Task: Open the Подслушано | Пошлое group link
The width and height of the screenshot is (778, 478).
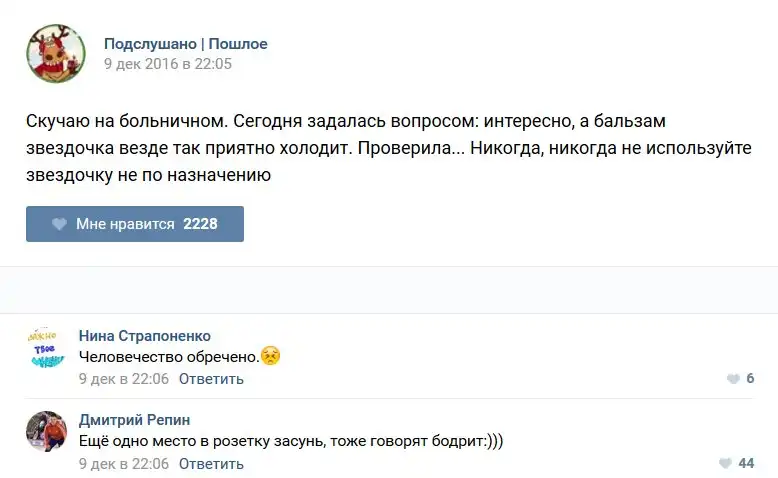Action: [x=185, y=44]
